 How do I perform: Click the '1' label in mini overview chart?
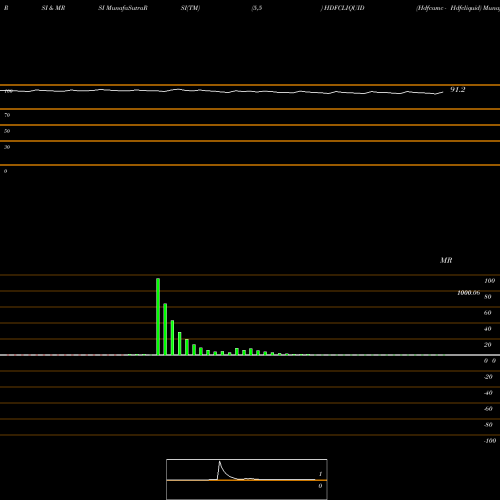click(320, 474)
